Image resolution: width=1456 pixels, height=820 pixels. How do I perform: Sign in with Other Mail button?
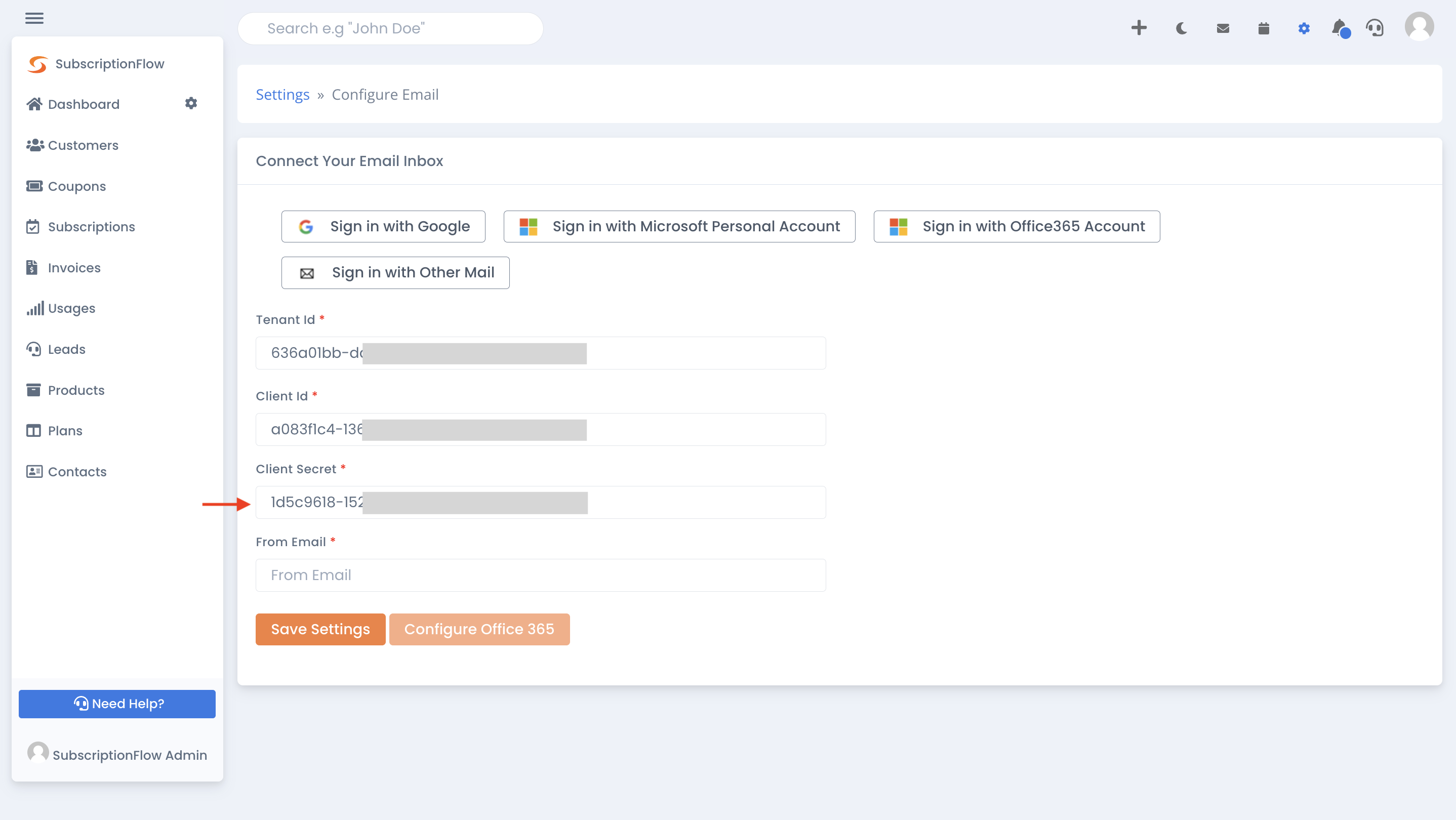[396, 273]
